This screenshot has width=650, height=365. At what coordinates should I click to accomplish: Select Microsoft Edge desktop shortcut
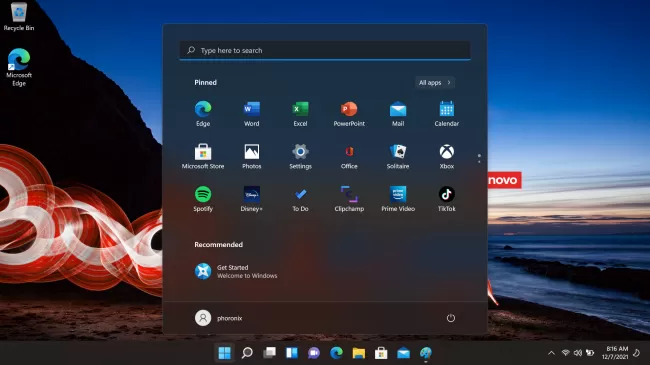click(x=19, y=67)
